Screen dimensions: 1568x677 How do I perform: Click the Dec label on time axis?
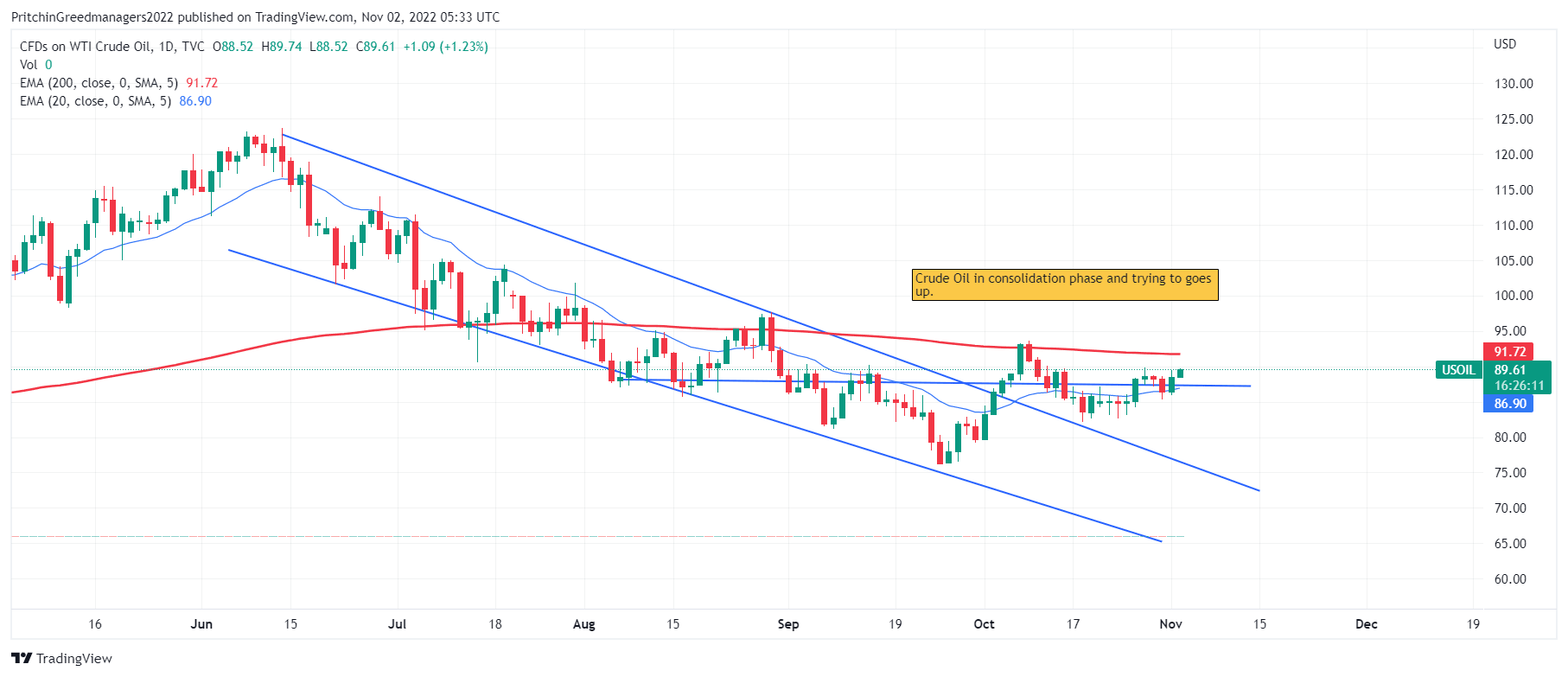[x=1367, y=624]
